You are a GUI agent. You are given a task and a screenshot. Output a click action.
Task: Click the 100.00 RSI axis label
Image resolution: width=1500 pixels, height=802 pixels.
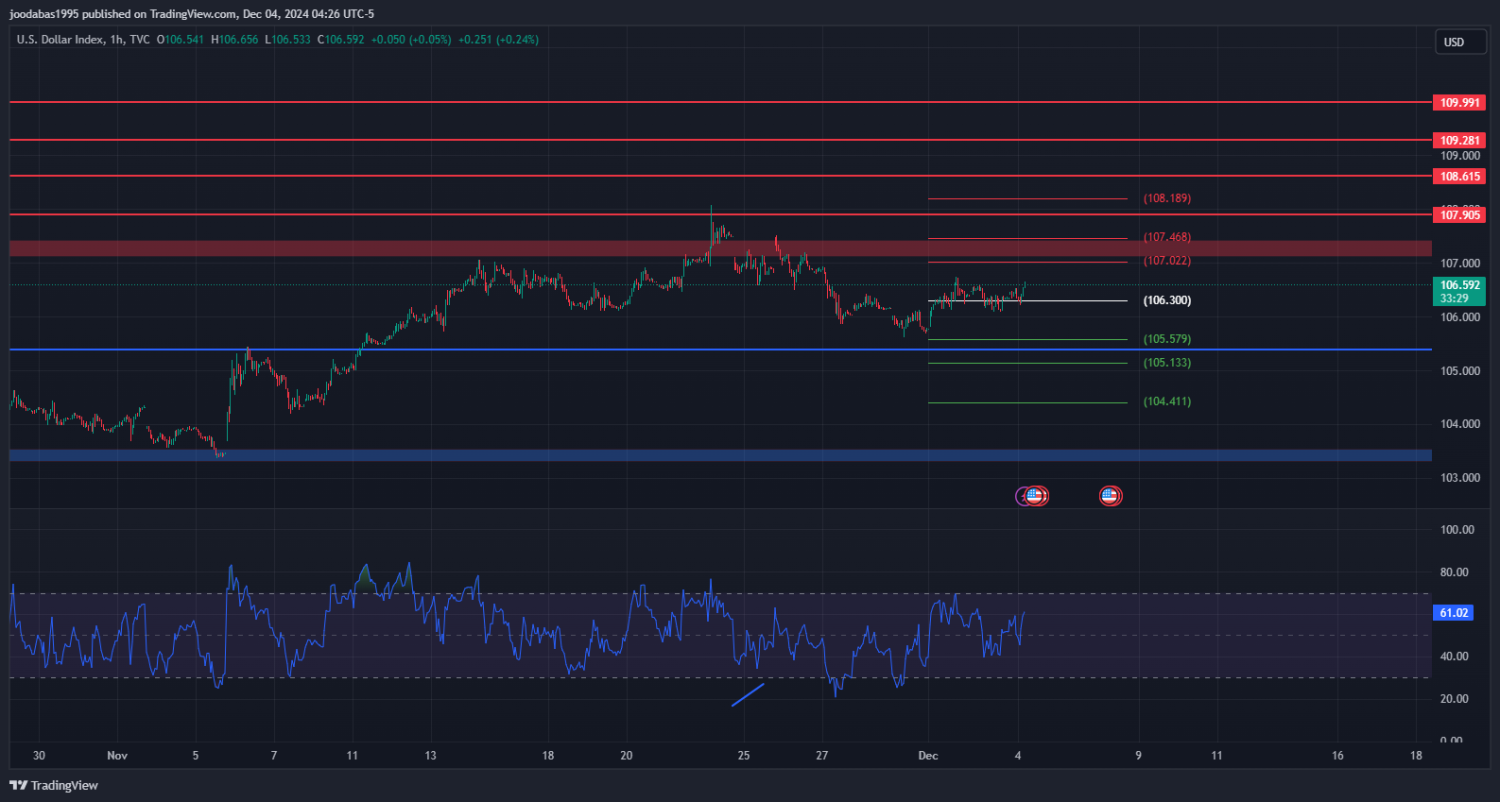point(1457,530)
